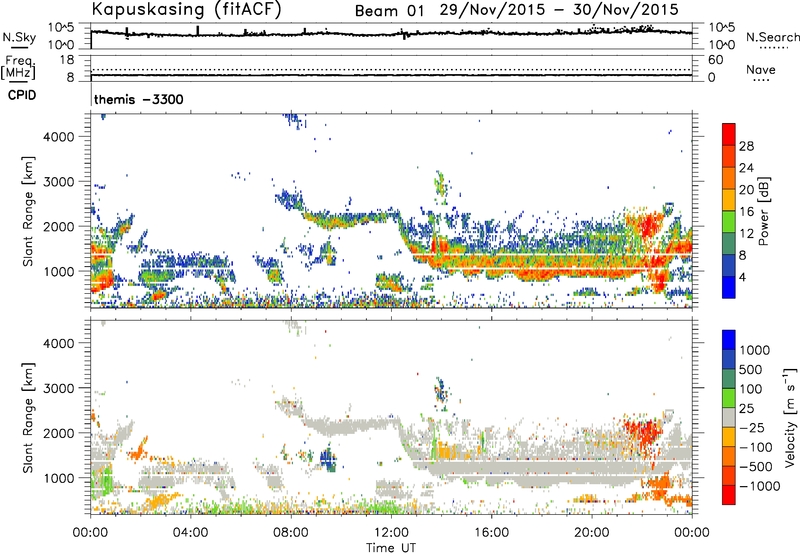Click the Velocity [m s⁻¹] colorbar label
Viewport: 800px width, 554px height.
point(789,417)
